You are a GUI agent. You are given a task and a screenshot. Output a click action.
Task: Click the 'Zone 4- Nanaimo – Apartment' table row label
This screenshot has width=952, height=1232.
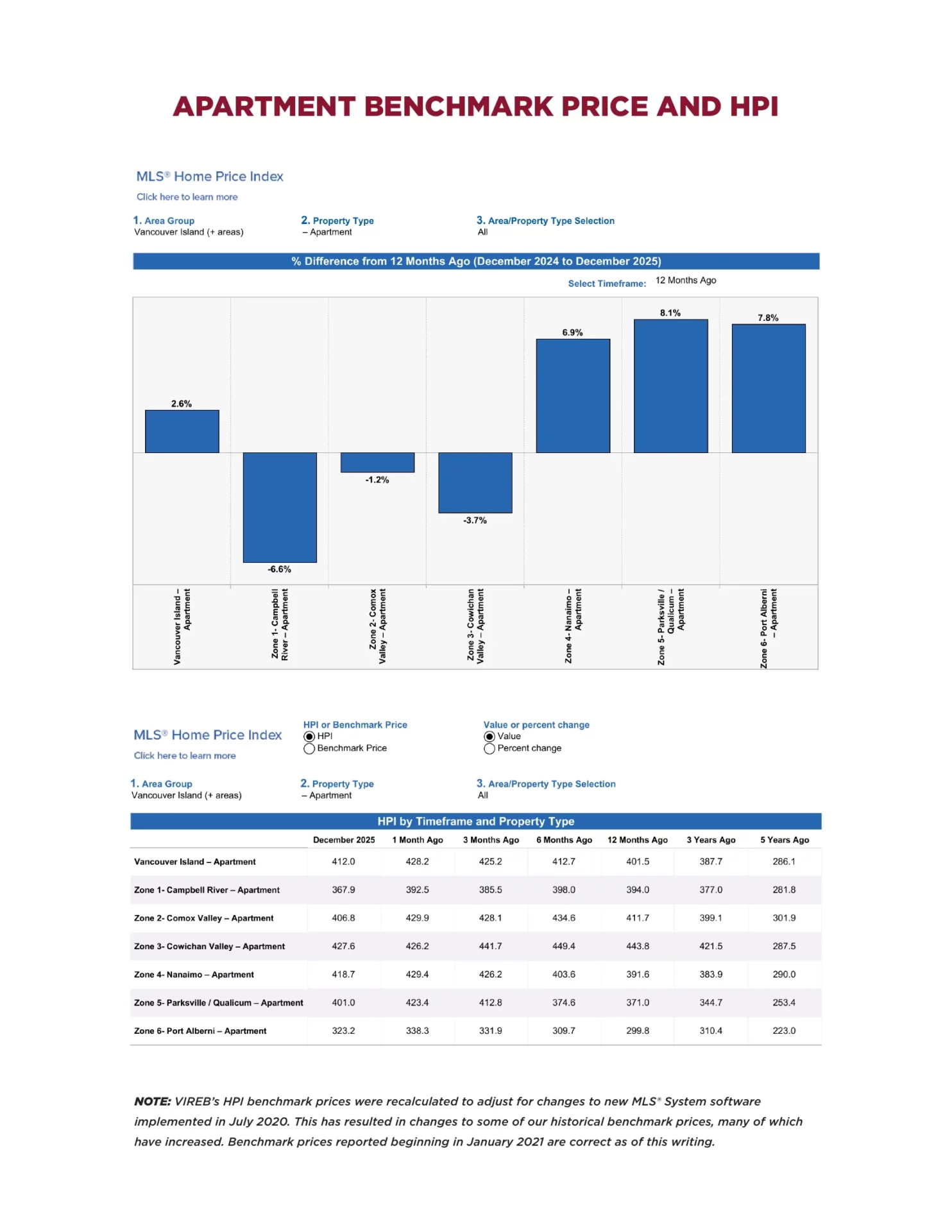194,975
